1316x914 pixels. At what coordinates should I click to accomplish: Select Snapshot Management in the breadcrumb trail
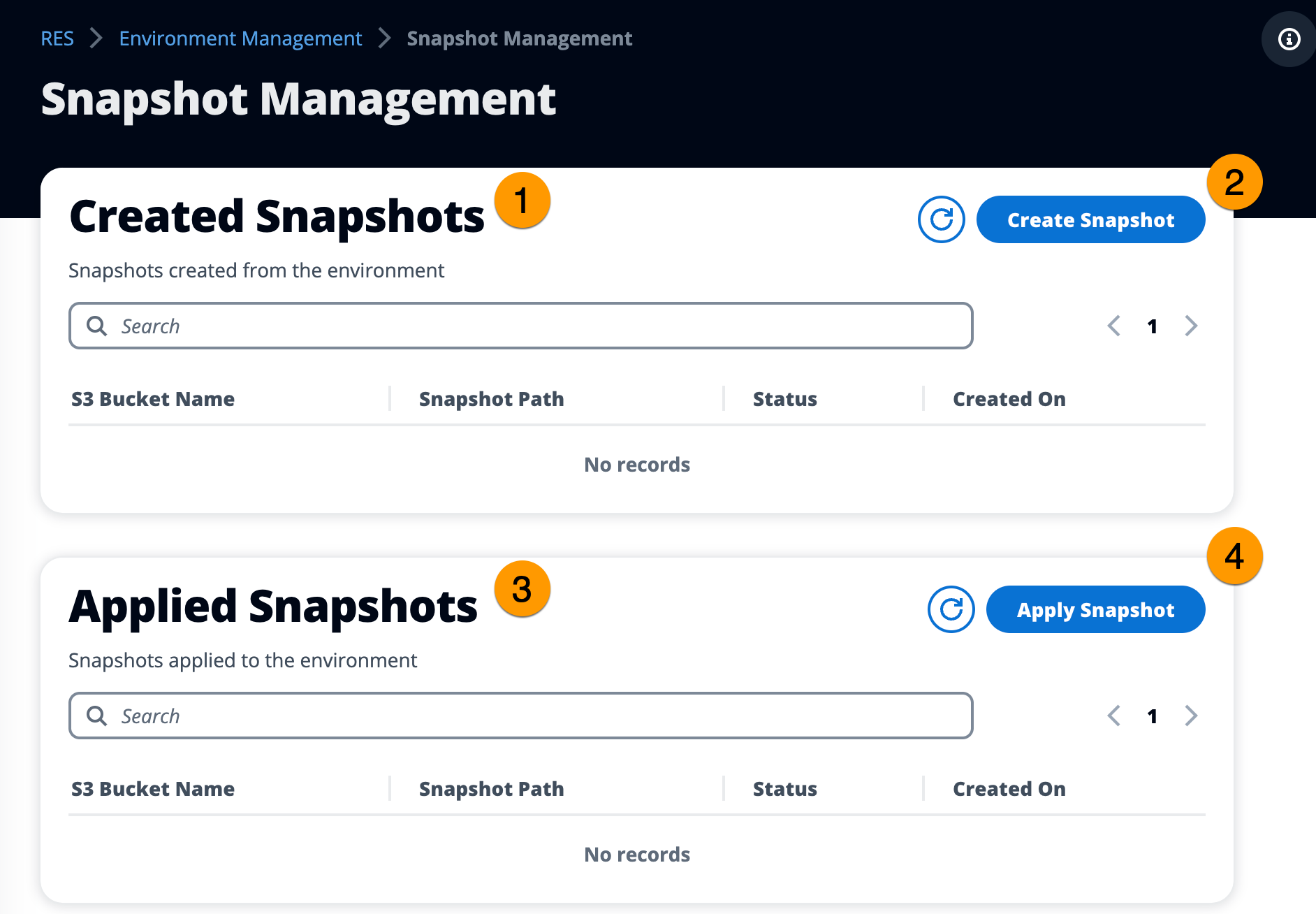(x=519, y=38)
